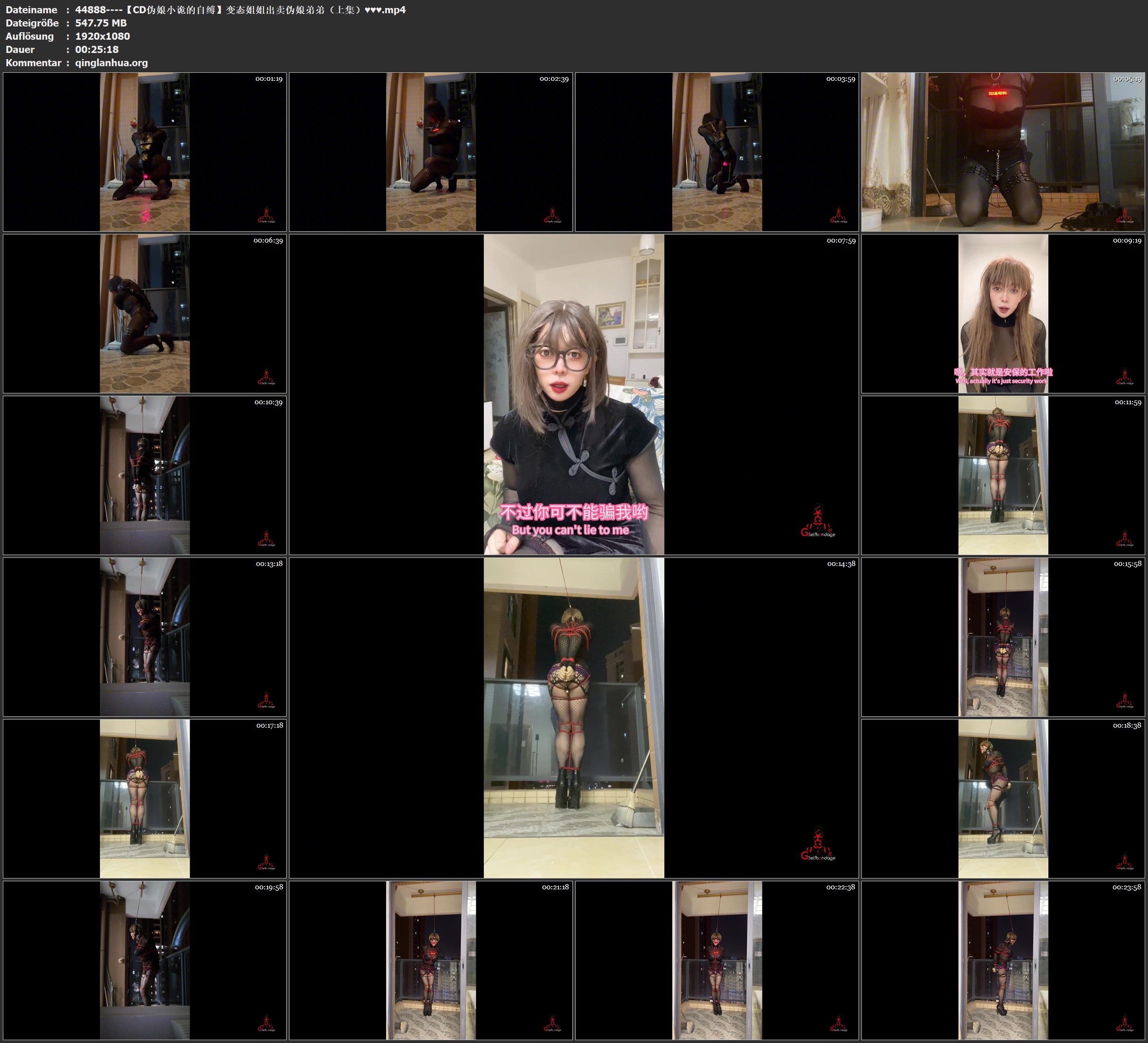Click the large 00:14:38 preview frame
The width and height of the screenshot is (1148, 1043).
tap(573, 717)
